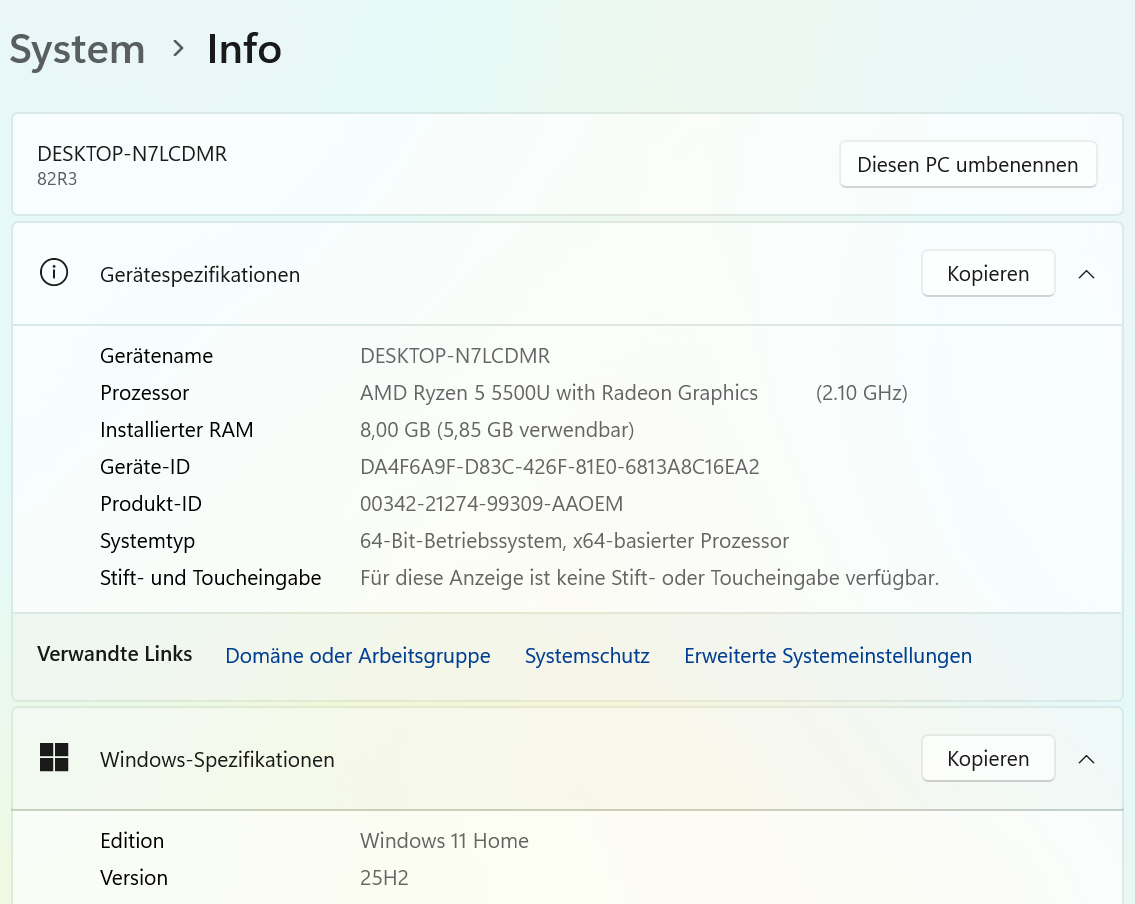
Task: Click the Windows logo beside Windows-Spezifikationen
Action: (x=54, y=757)
